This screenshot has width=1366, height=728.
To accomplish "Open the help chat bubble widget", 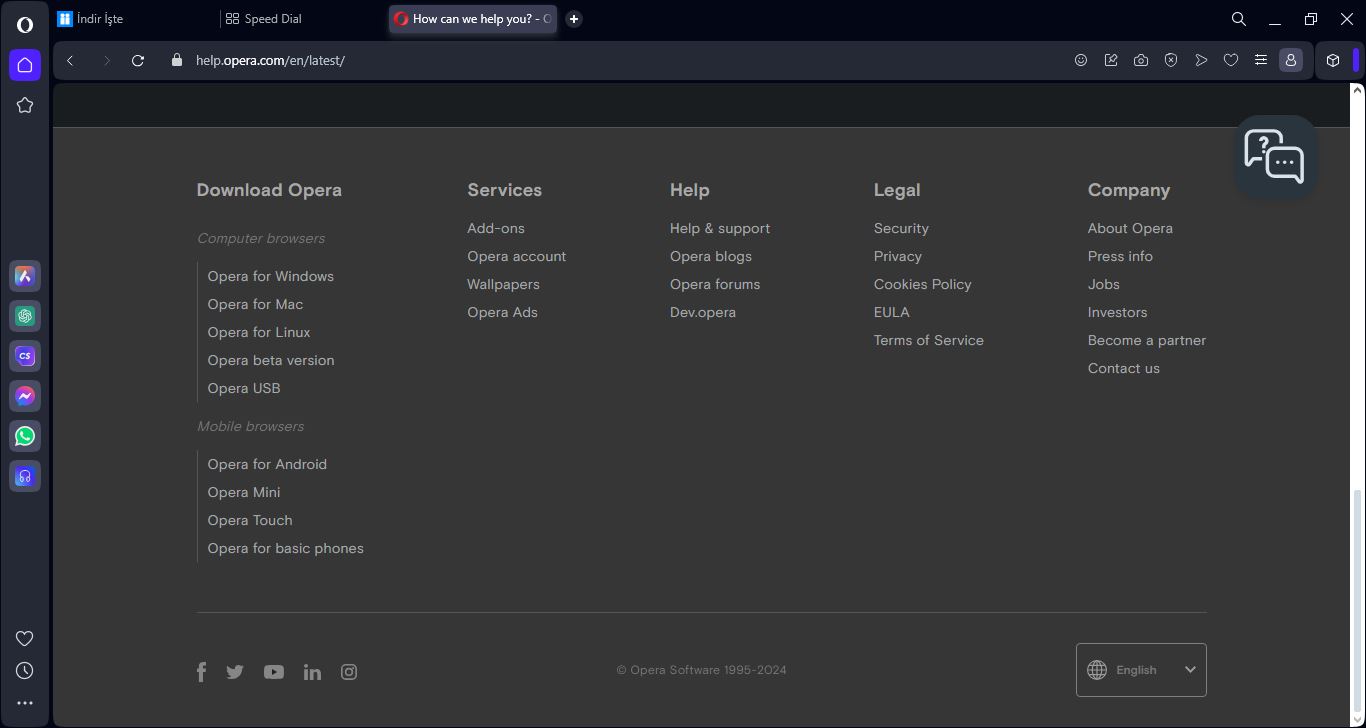I will (1275, 156).
